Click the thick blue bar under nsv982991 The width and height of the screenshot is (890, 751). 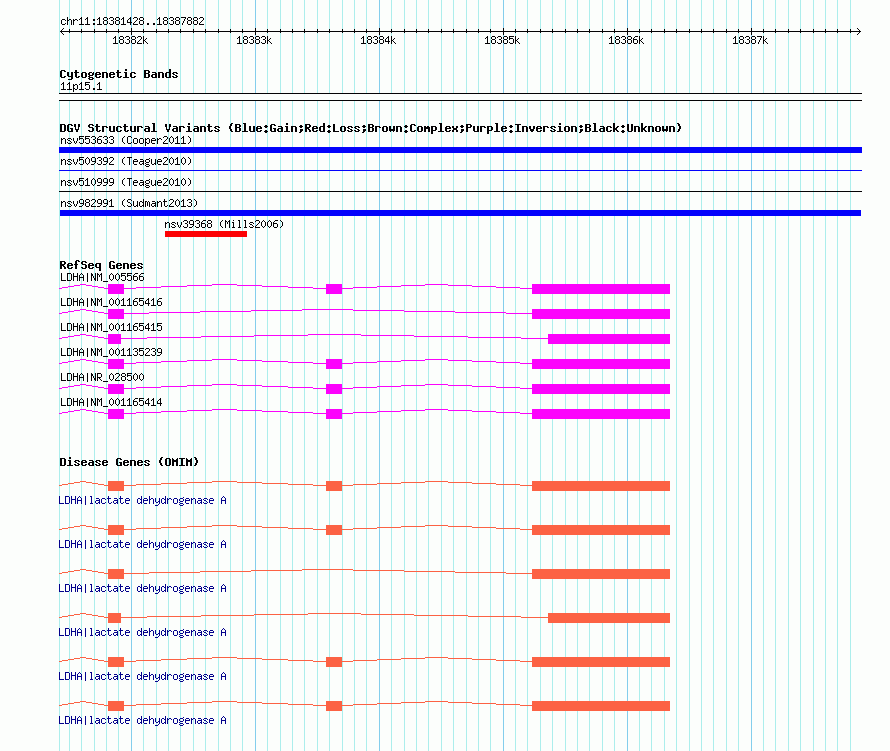point(460,213)
